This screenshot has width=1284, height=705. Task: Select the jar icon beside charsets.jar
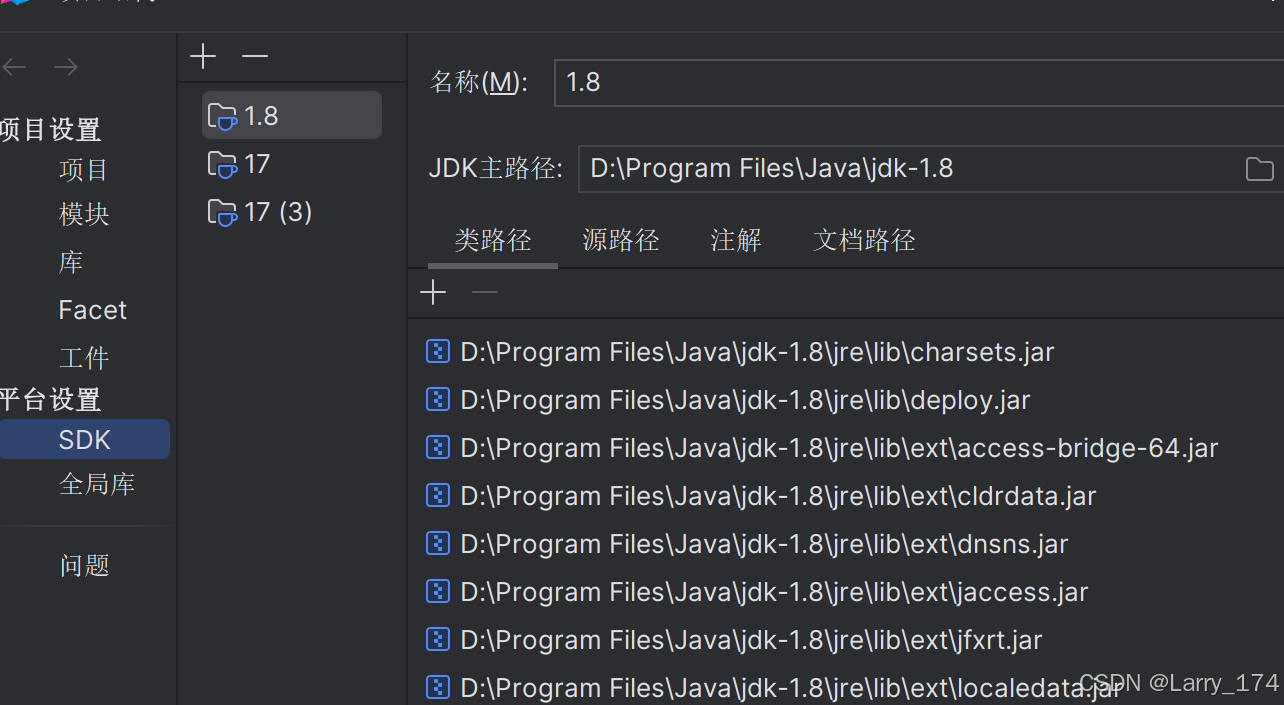click(x=437, y=351)
